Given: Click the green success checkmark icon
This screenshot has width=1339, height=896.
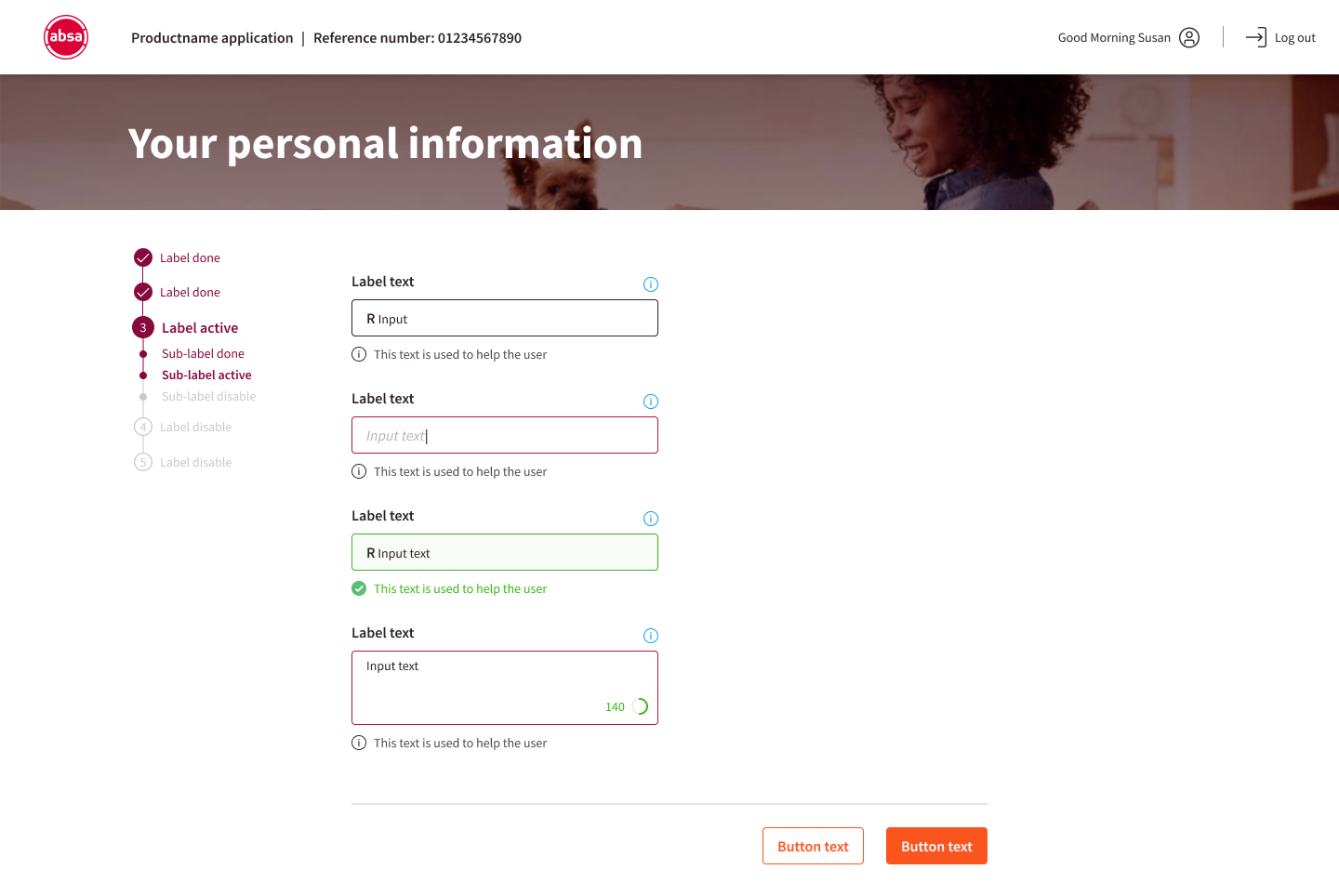Looking at the screenshot, I should coord(359,588).
